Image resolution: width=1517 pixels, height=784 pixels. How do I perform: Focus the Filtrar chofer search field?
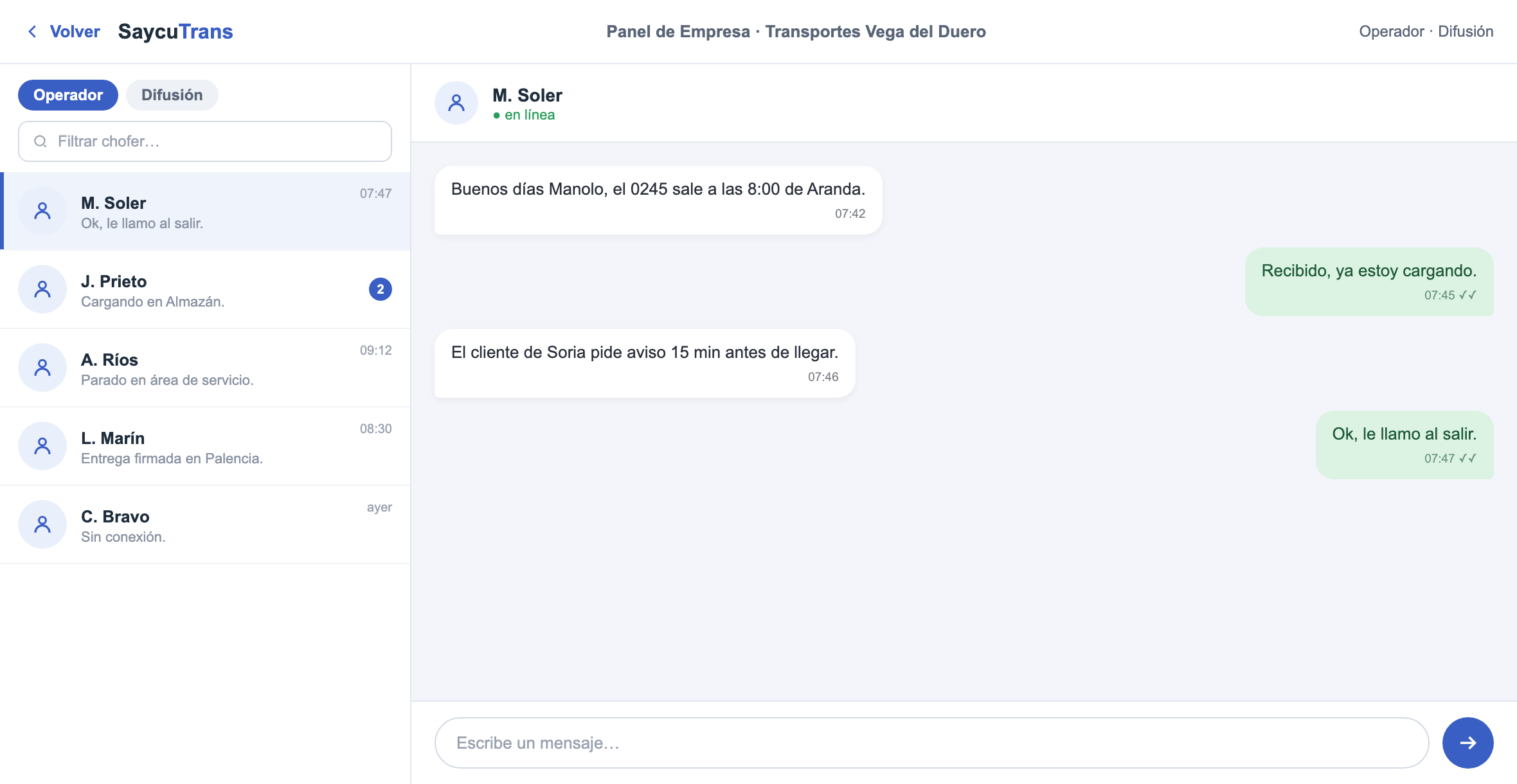[x=205, y=141]
